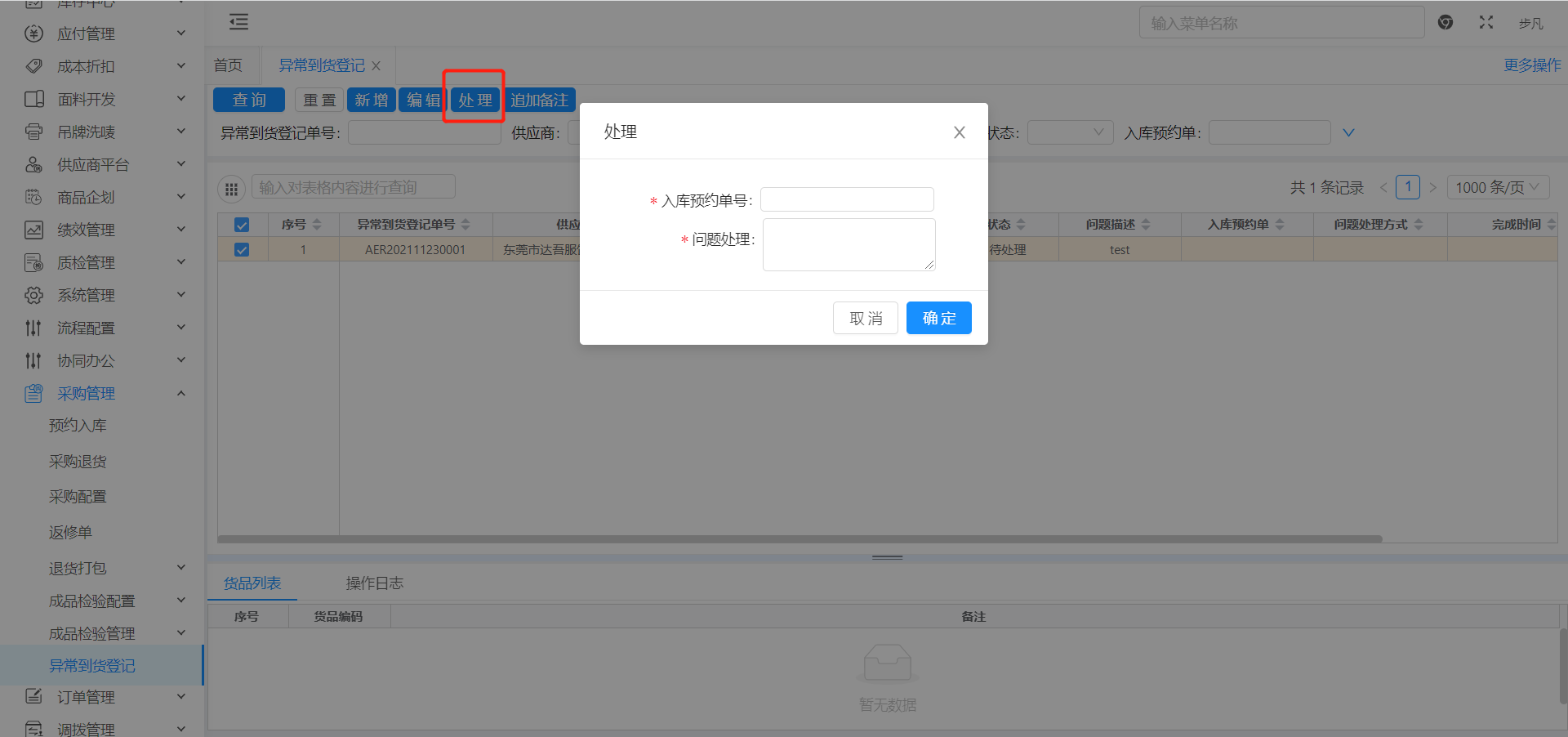Open the 预约入库 menu item
The image size is (1568, 737).
pos(78,426)
